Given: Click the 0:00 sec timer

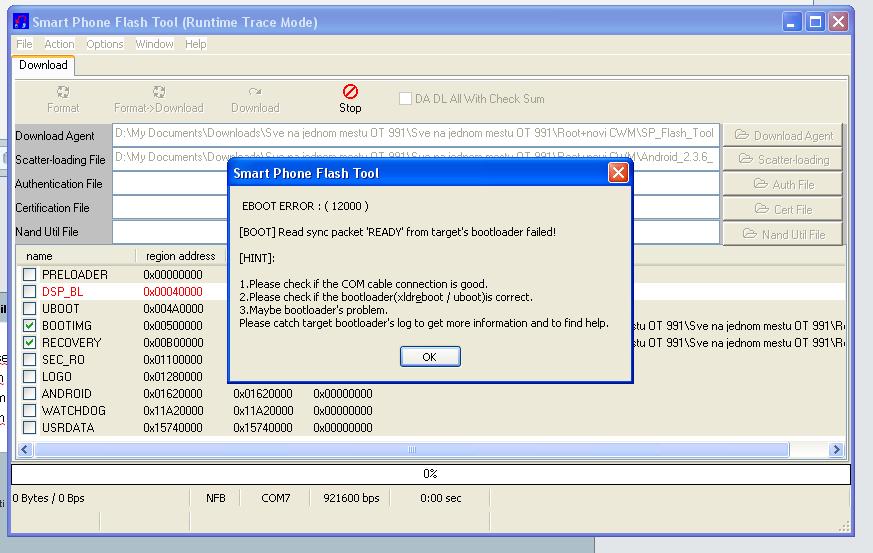Looking at the screenshot, I should pyautogui.click(x=441, y=498).
